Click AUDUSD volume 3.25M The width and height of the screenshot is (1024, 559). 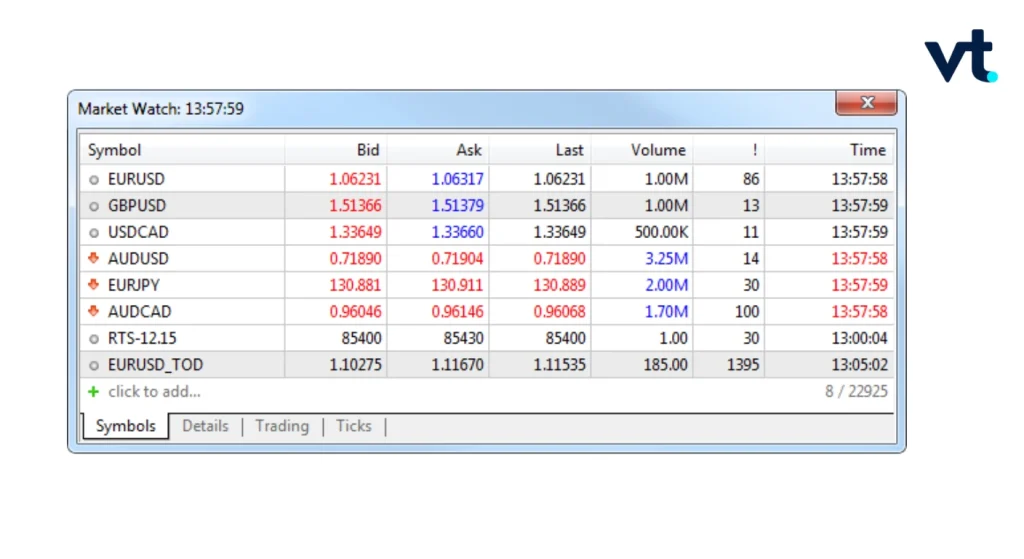[666, 259]
